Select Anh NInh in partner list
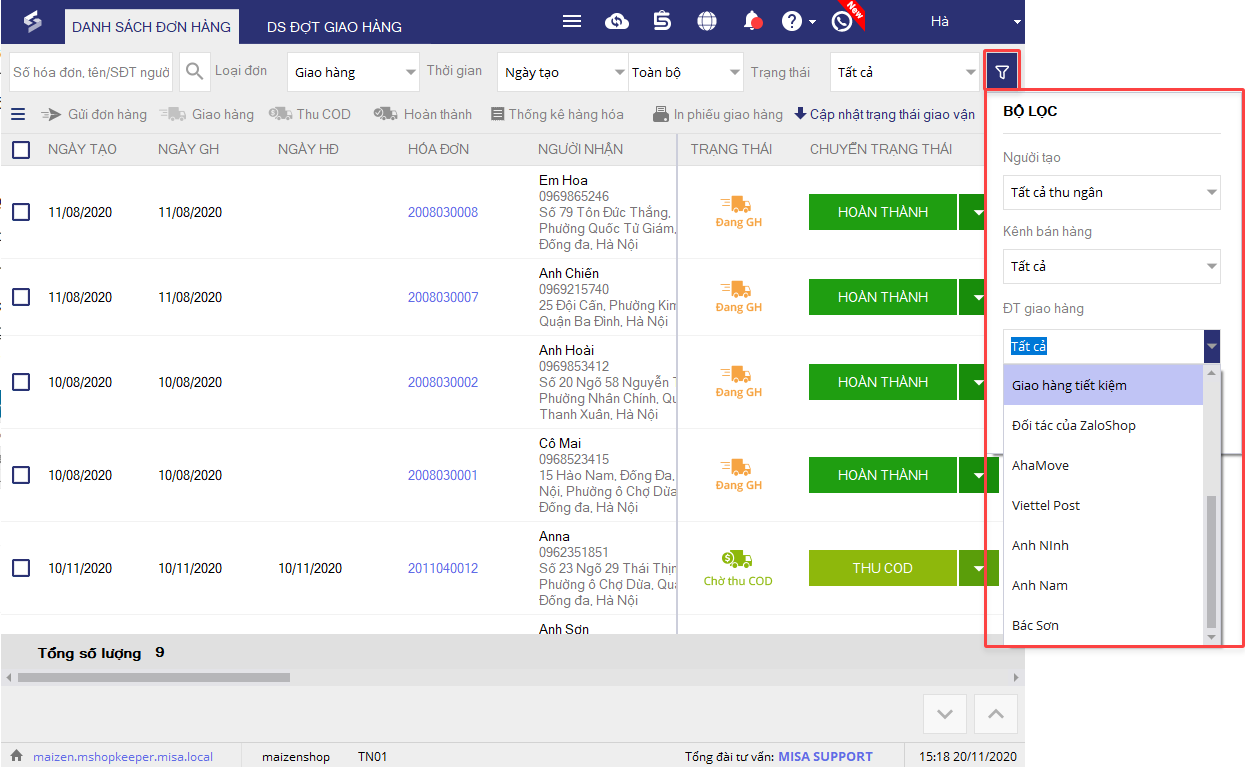Viewport: 1245px width, 767px height. click(x=1103, y=545)
